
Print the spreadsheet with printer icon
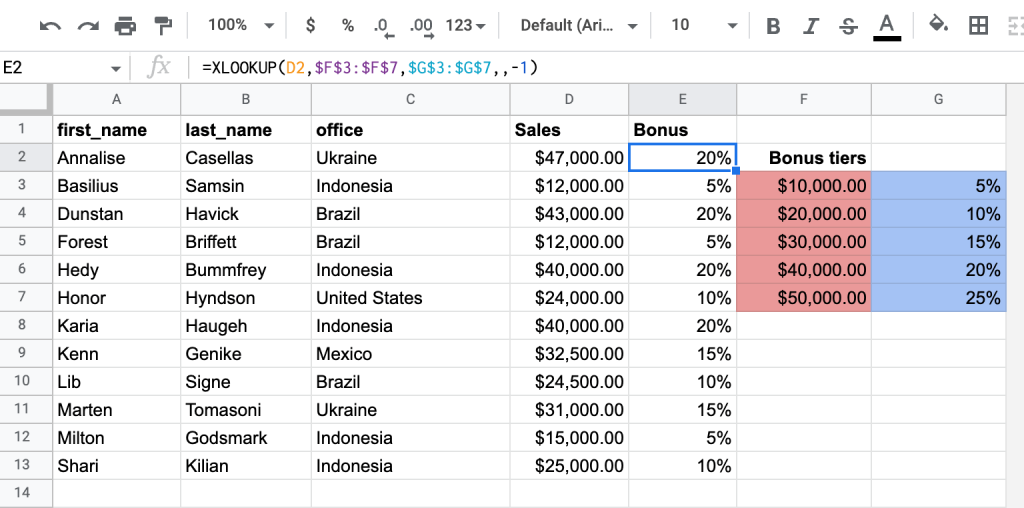tap(125, 26)
